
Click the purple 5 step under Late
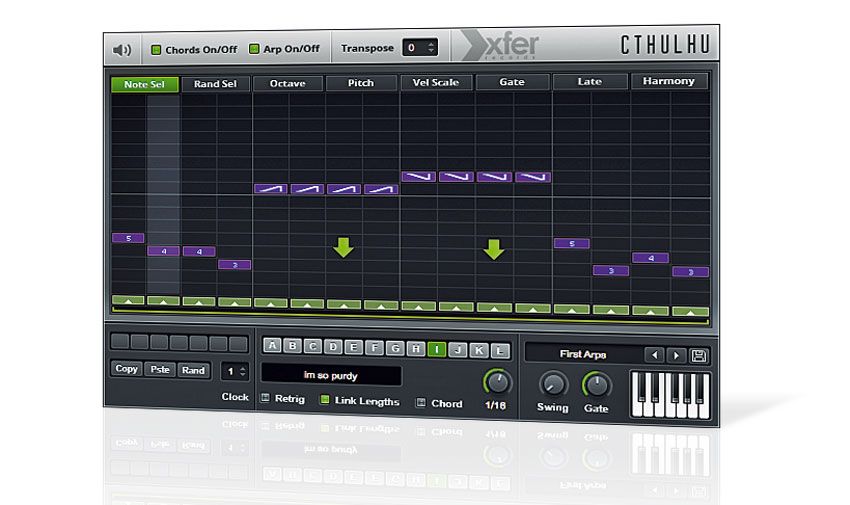tap(572, 244)
